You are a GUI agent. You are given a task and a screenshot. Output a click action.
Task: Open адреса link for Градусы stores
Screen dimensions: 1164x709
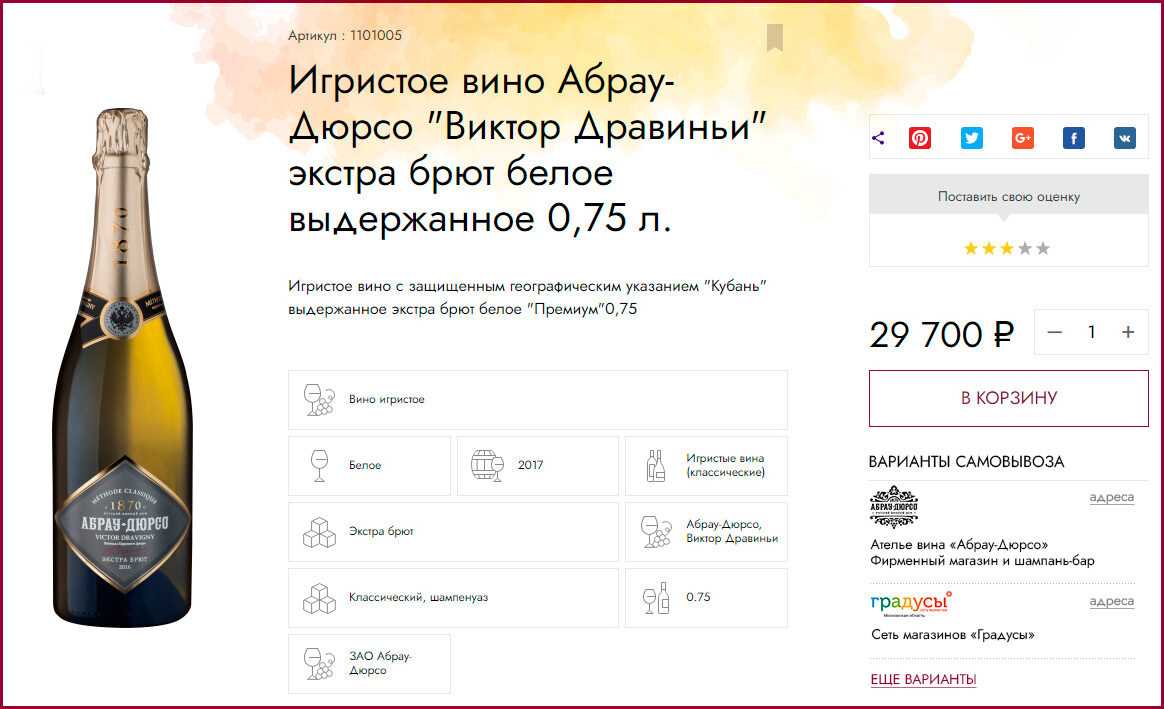point(1111,601)
